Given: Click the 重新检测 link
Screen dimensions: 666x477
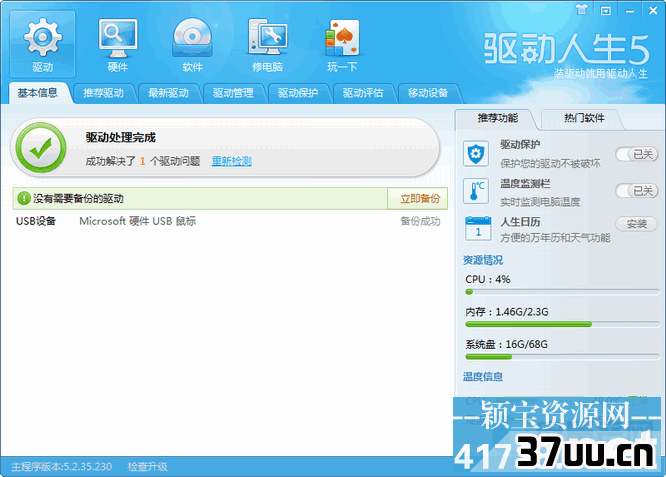Looking at the screenshot, I should coord(231,161).
